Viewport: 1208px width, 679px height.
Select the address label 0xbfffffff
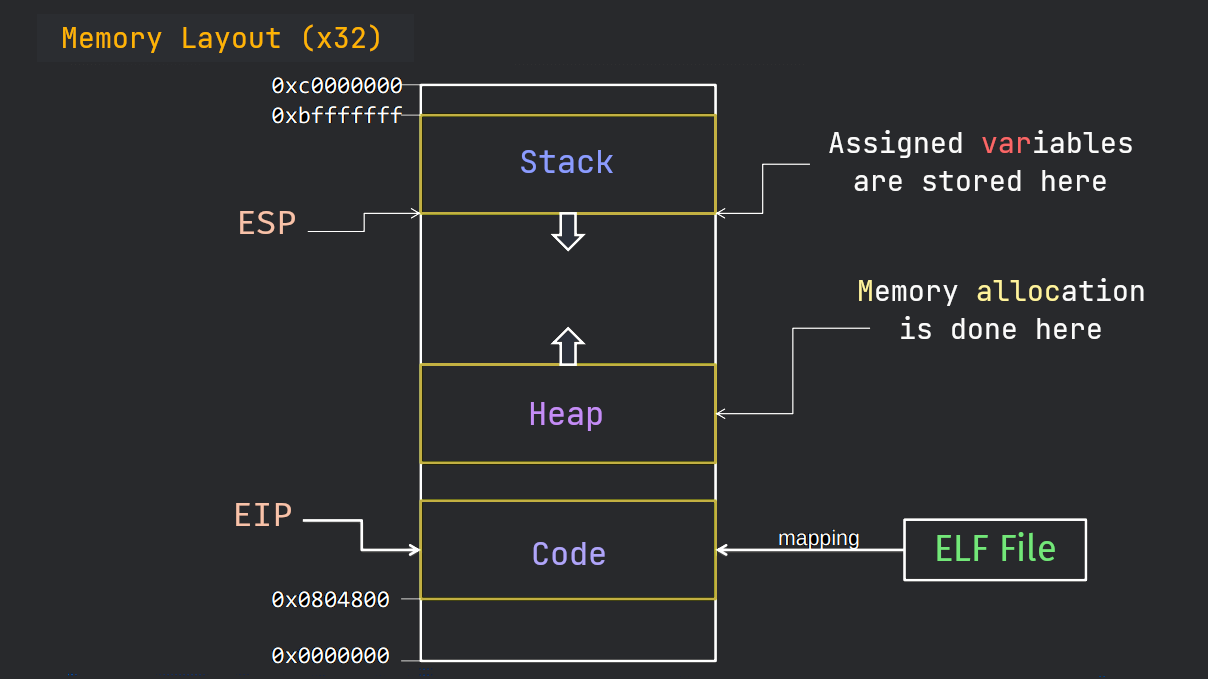[x=336, y=115]
